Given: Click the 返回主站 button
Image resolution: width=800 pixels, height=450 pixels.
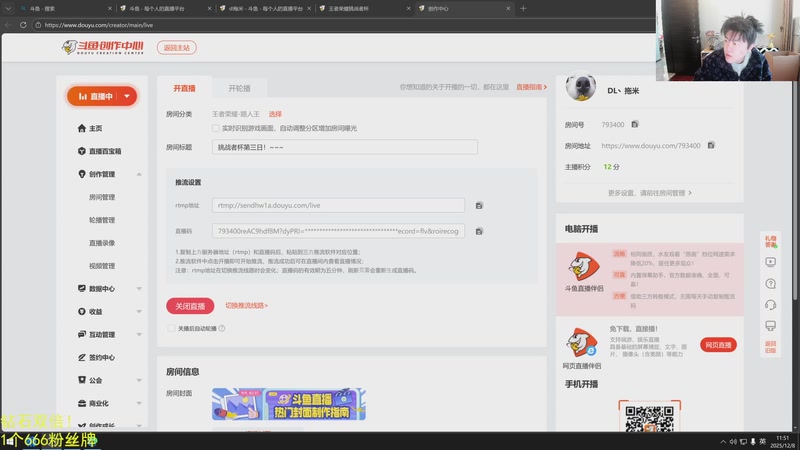Looking at the screenshot, I should coord(177,47).
